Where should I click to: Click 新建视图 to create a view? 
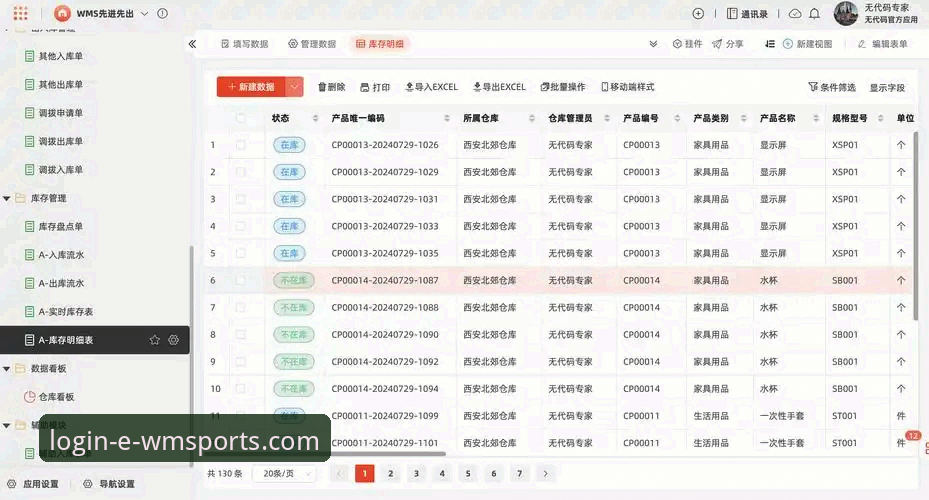point(808,44)
